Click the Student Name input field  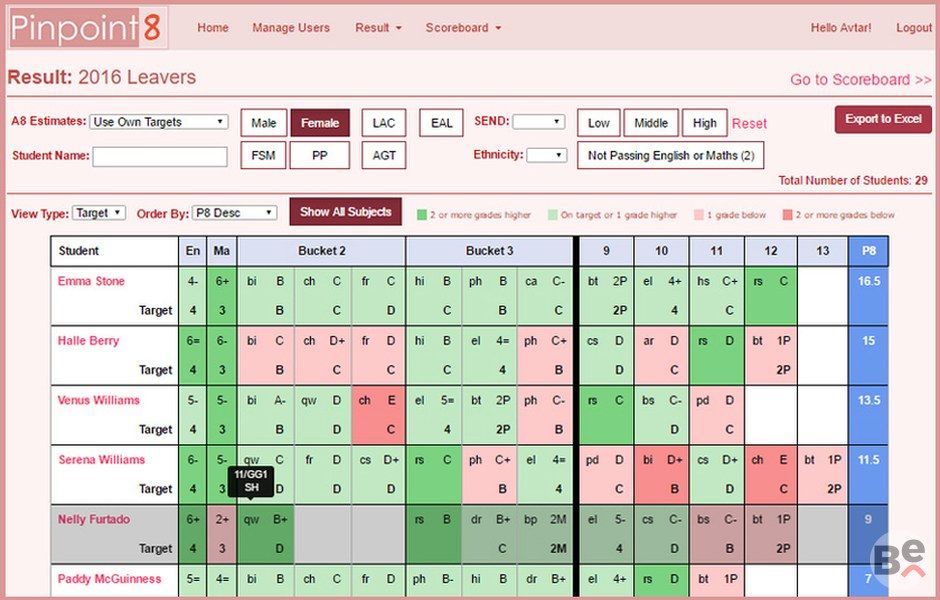click(160, 156)
